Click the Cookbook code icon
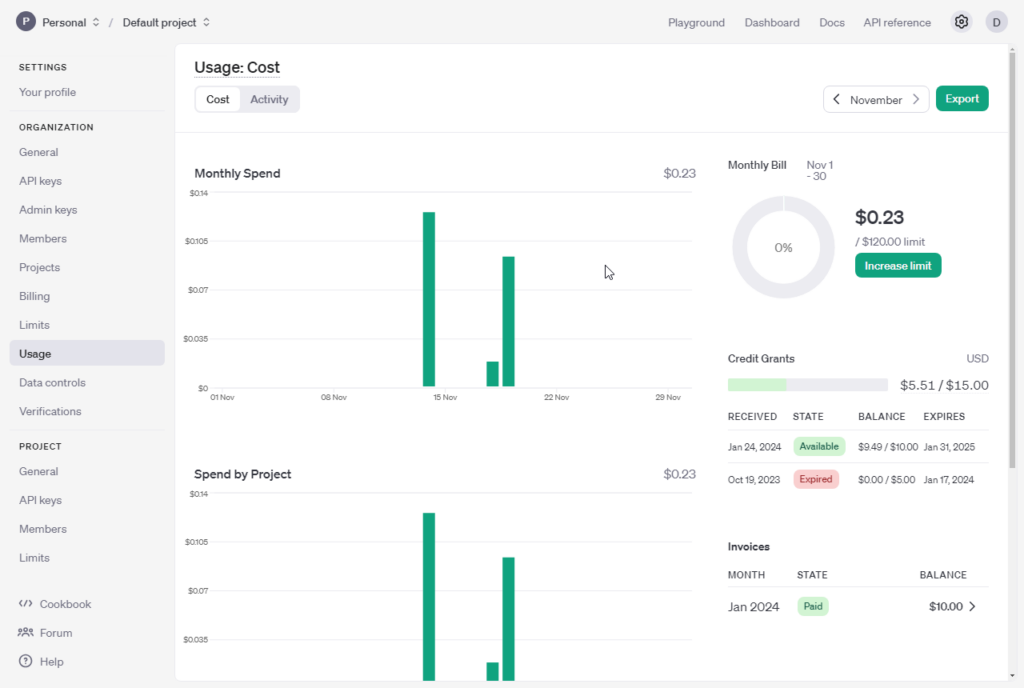The image size is (1024, 688). [x=25, y=604]
